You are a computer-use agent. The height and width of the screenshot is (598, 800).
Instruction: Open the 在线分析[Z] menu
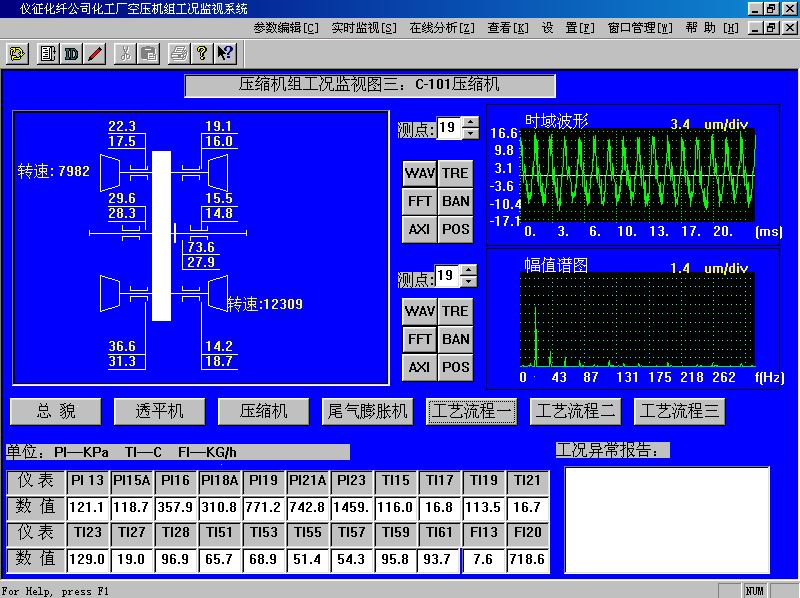point(441,28)
